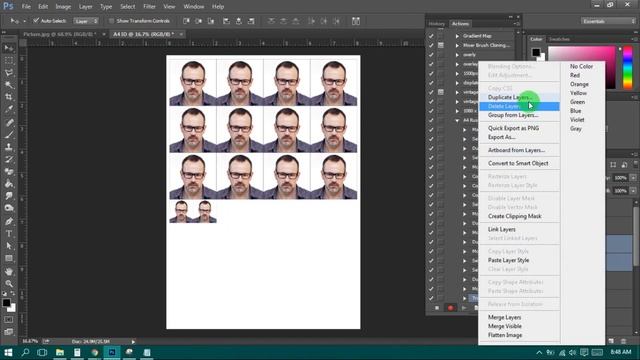
Task: Select the Horizontal Type tool
Action: 9,234
